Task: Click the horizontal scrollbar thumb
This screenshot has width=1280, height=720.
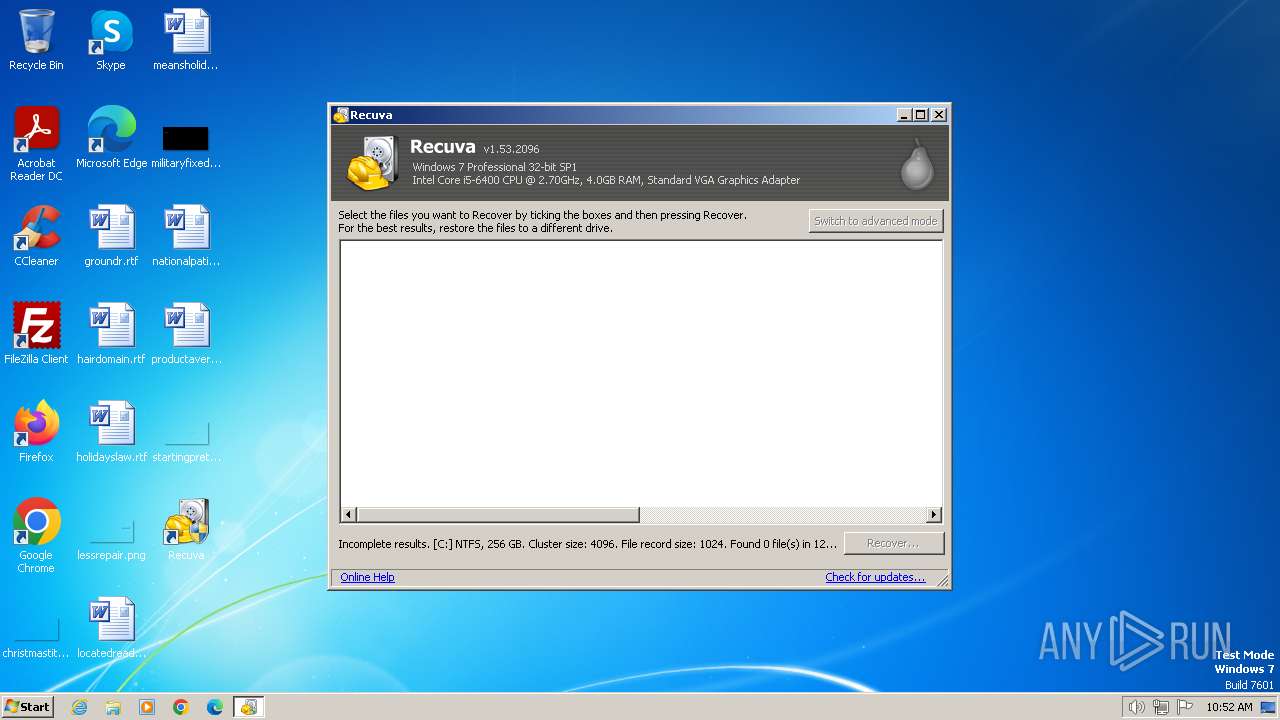Action: (497, 515)
